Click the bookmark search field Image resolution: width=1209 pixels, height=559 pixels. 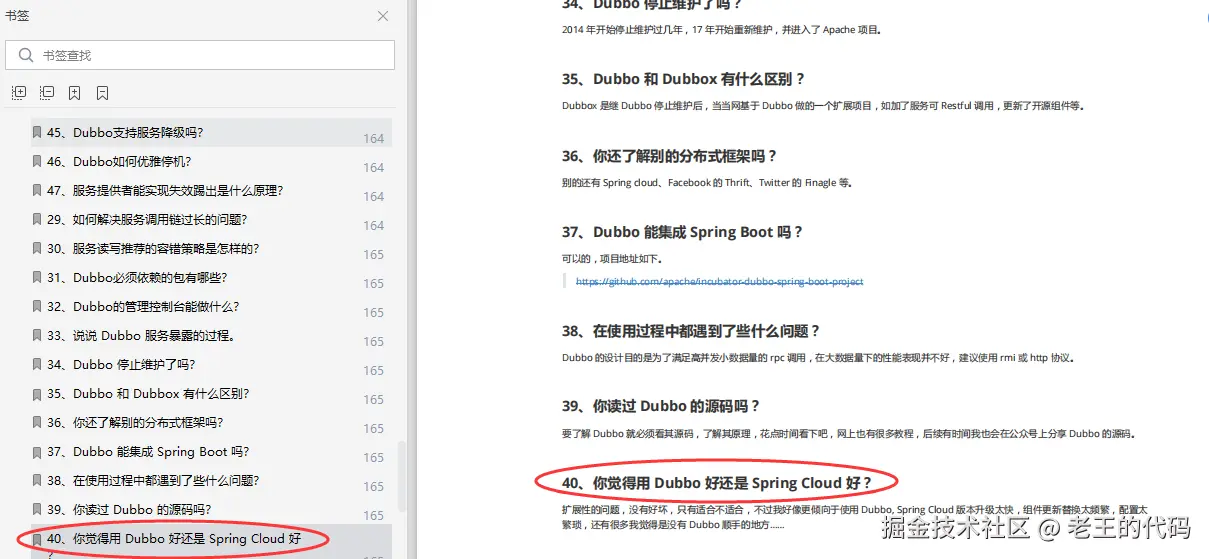tap(200, 55)
